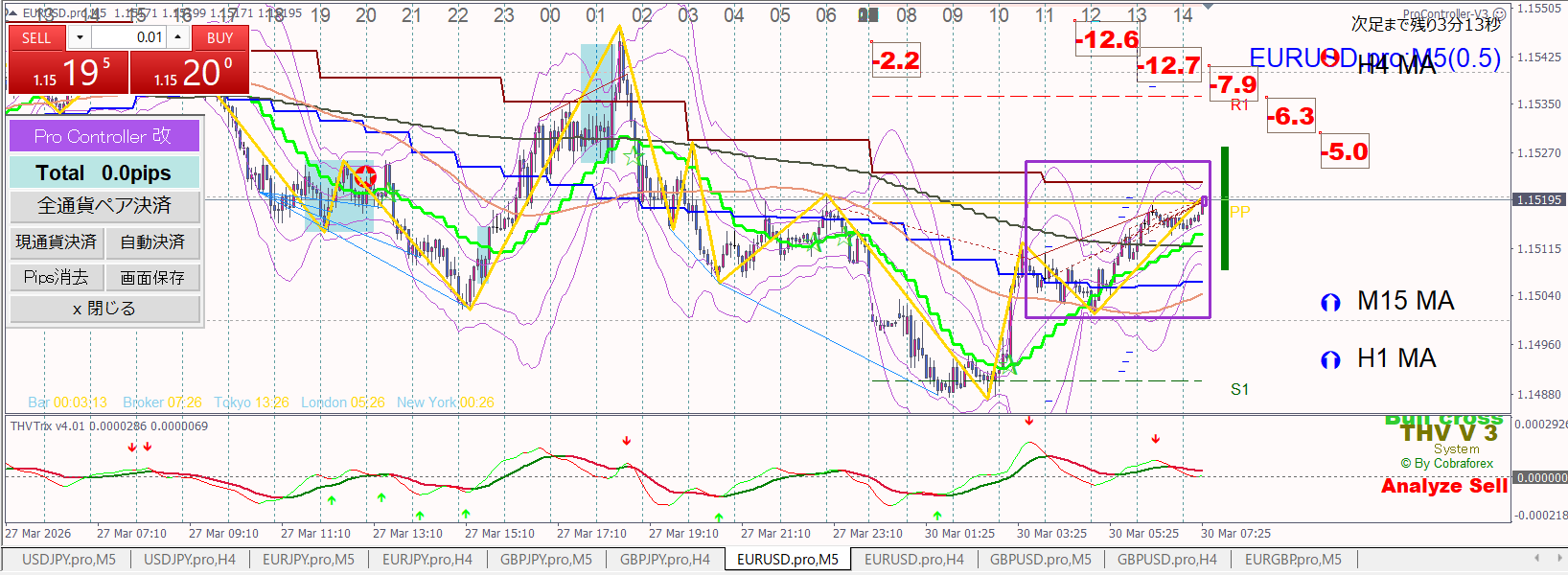Increase lot size with the up arrow
The image size is (1568, 575).
177,37
